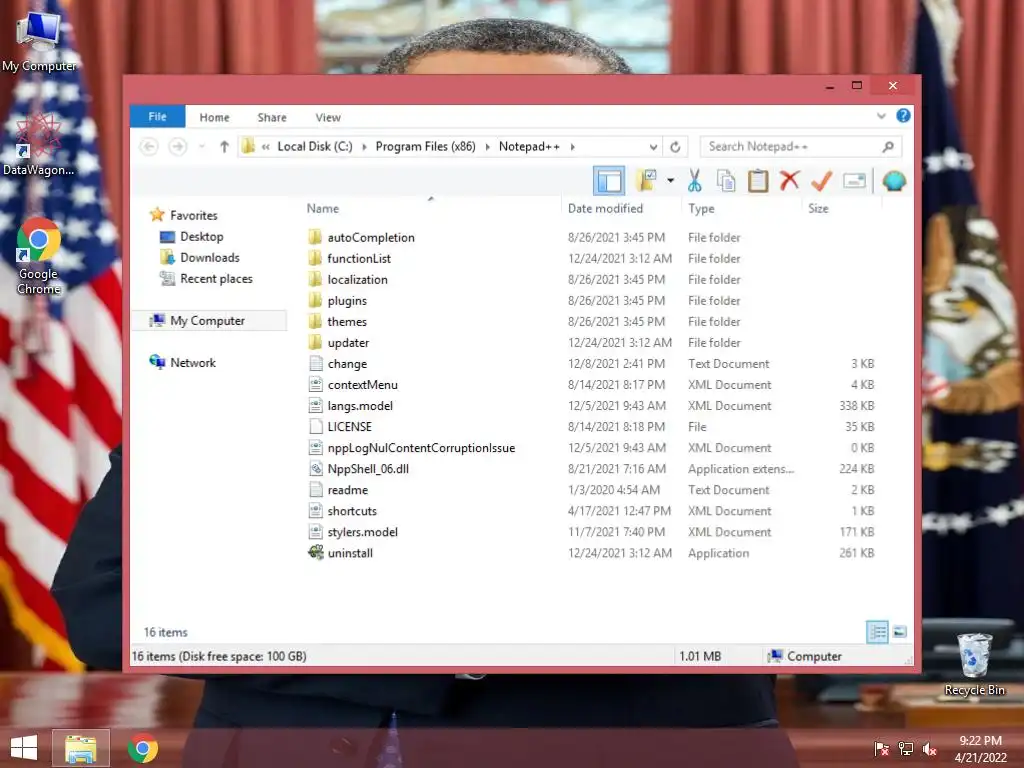Click the Paste clipboard icon
Image resolution: width=1024 pixels, height=768 pixels.
[x=758, y=181]
